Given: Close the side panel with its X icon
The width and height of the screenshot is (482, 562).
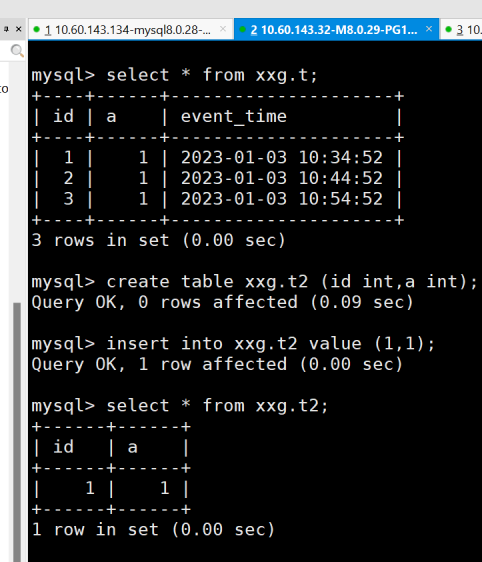Looking at the screenshot, I should 19,29.
